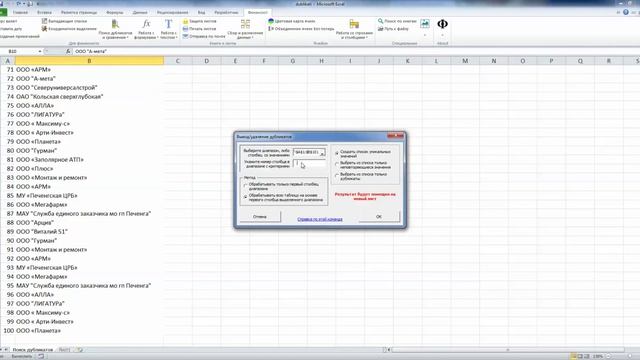640x360 pixels.
Task: Expand the dropdown under the Ф icon
Action: [x=442, y=35]
